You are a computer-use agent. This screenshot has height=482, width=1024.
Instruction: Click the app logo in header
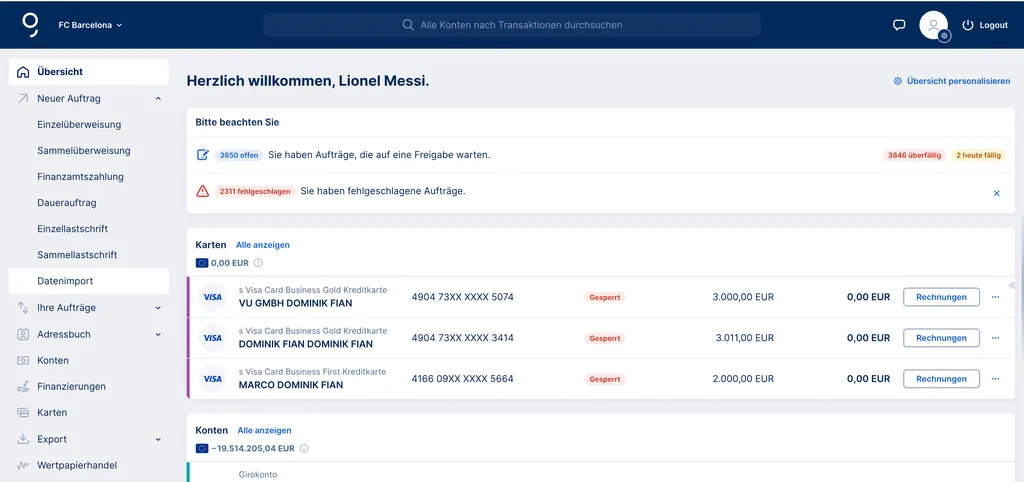pyautogui.click(x=30, y=24)
